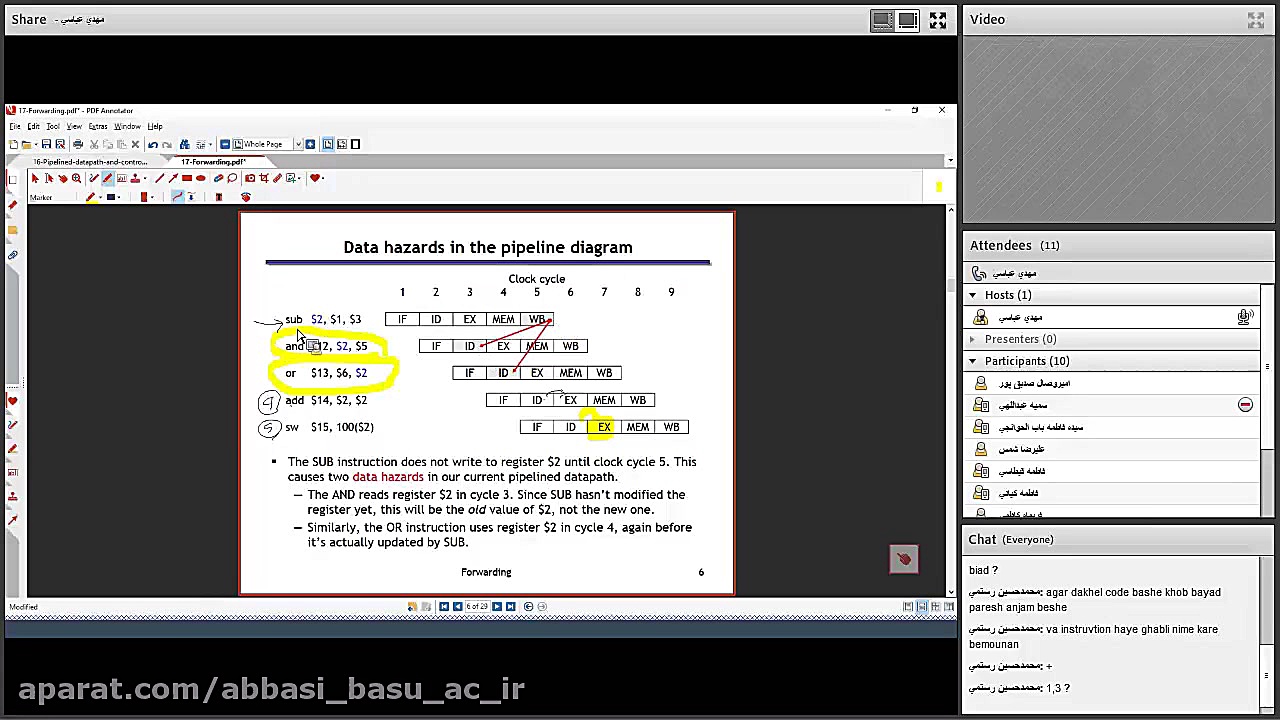The width and height of the screenshot is (1280, 720).
Task: Go to the first page of the document
Action: tap(444, 606)
